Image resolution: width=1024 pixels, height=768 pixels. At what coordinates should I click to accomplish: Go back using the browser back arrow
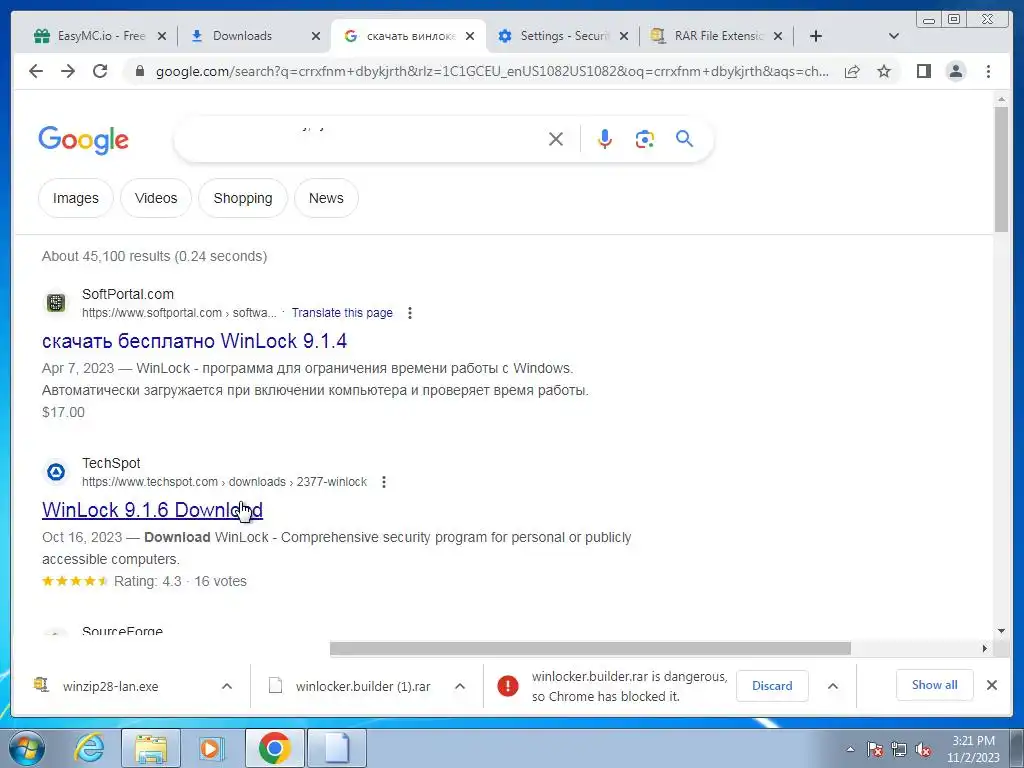(x=36, y=71)
